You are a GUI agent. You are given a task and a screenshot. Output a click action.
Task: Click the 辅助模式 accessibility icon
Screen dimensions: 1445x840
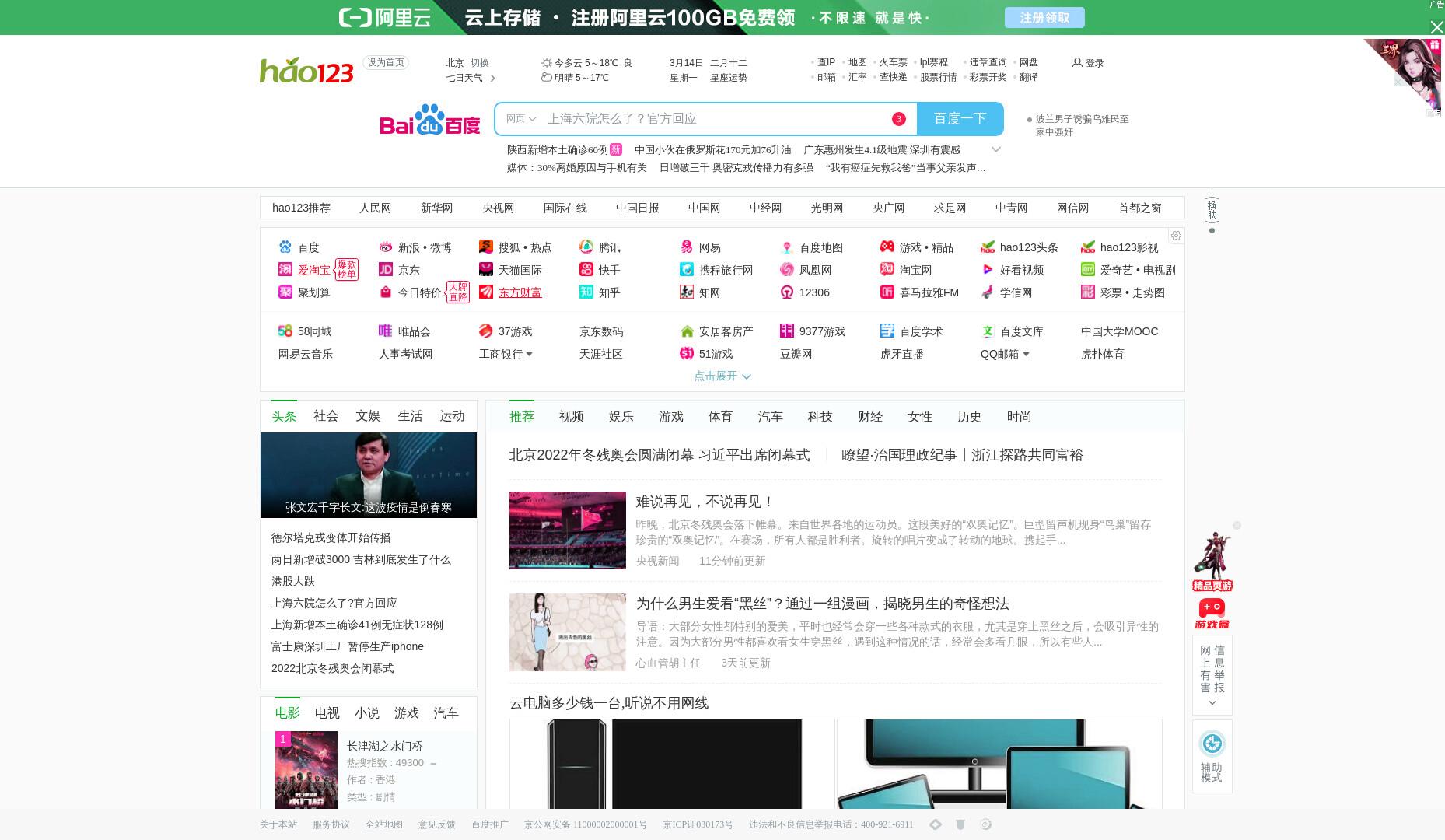pyautogui.click(x=1212, y=744)
